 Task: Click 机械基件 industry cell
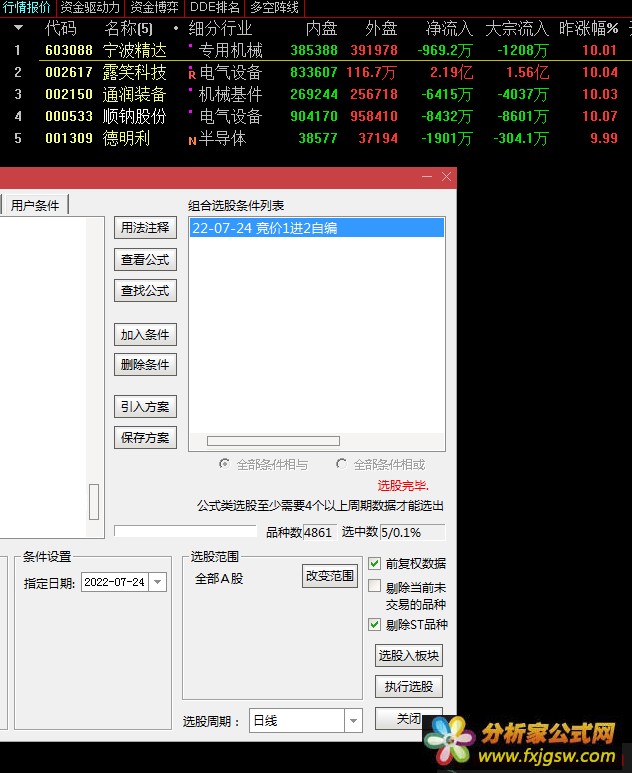[230, 94]
